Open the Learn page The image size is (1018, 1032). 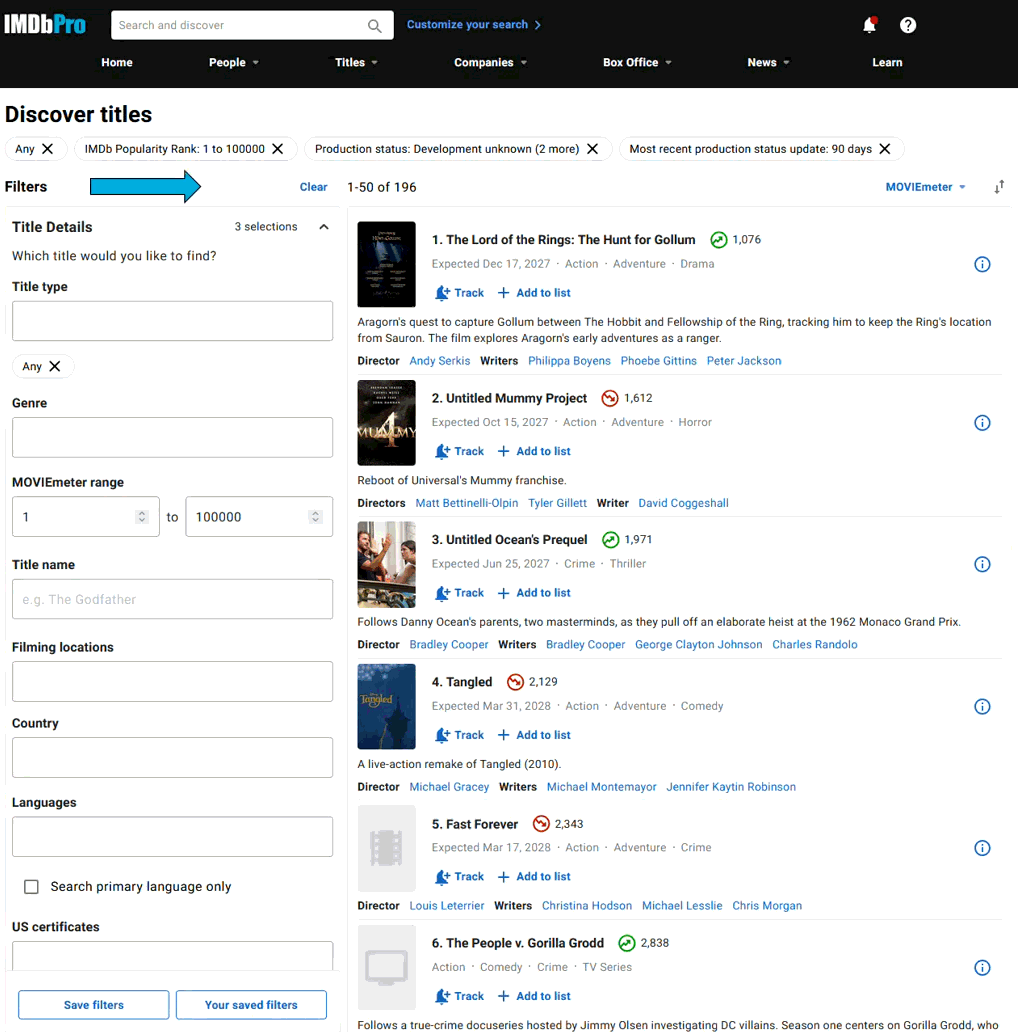pos(887,63)
